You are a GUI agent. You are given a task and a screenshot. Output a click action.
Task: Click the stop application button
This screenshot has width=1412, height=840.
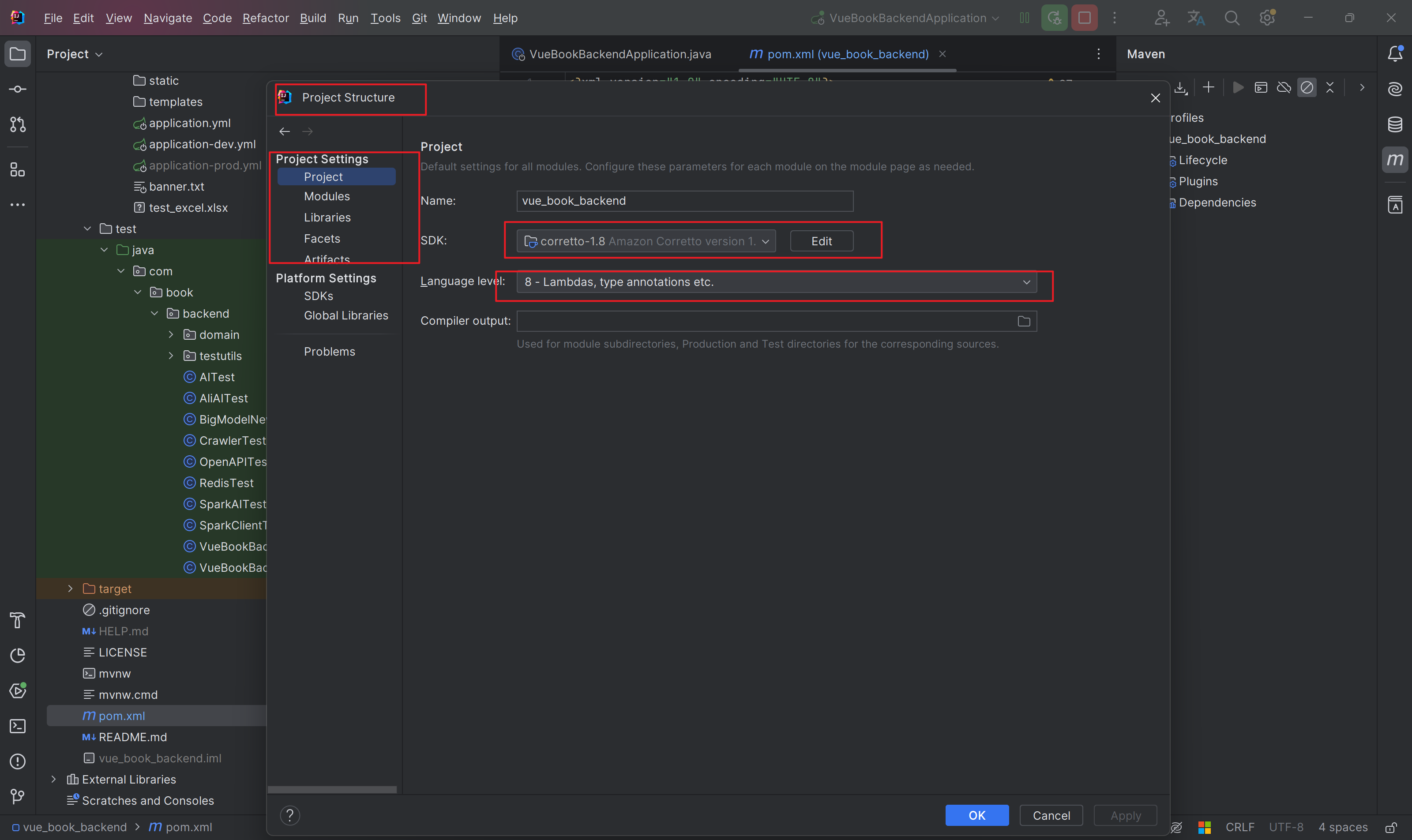tap(1084, 18)
